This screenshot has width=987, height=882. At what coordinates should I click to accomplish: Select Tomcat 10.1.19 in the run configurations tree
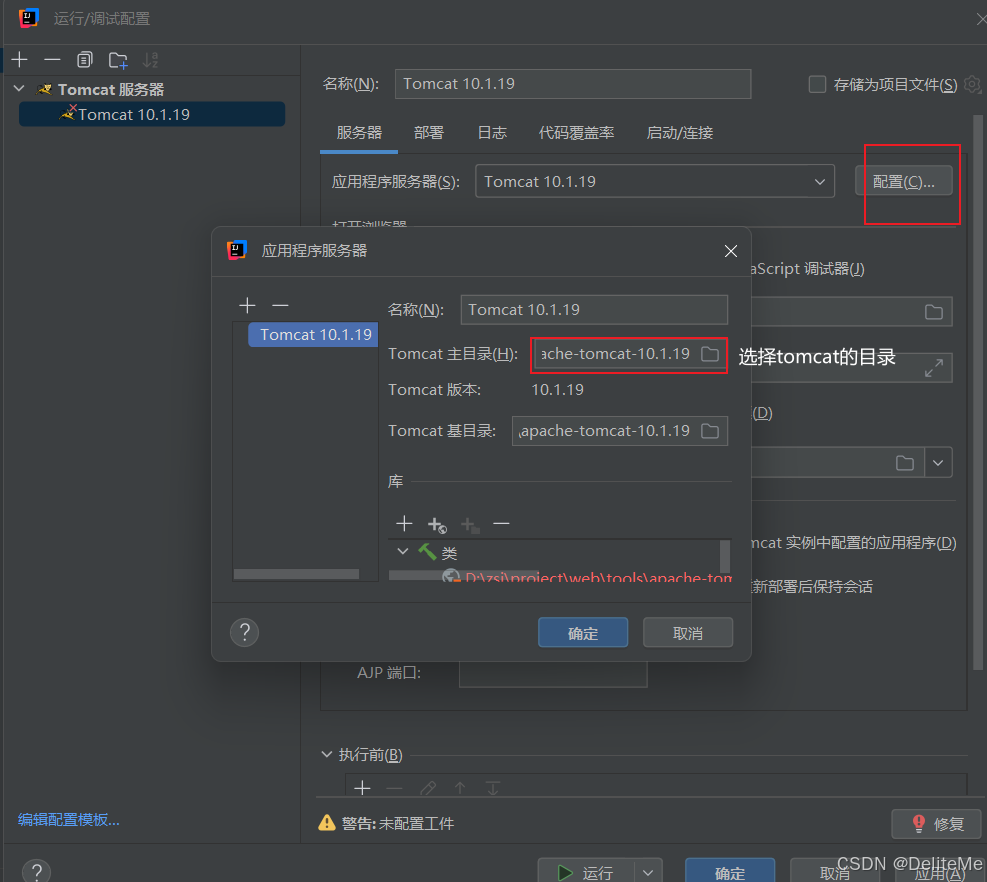click(152, 115)
